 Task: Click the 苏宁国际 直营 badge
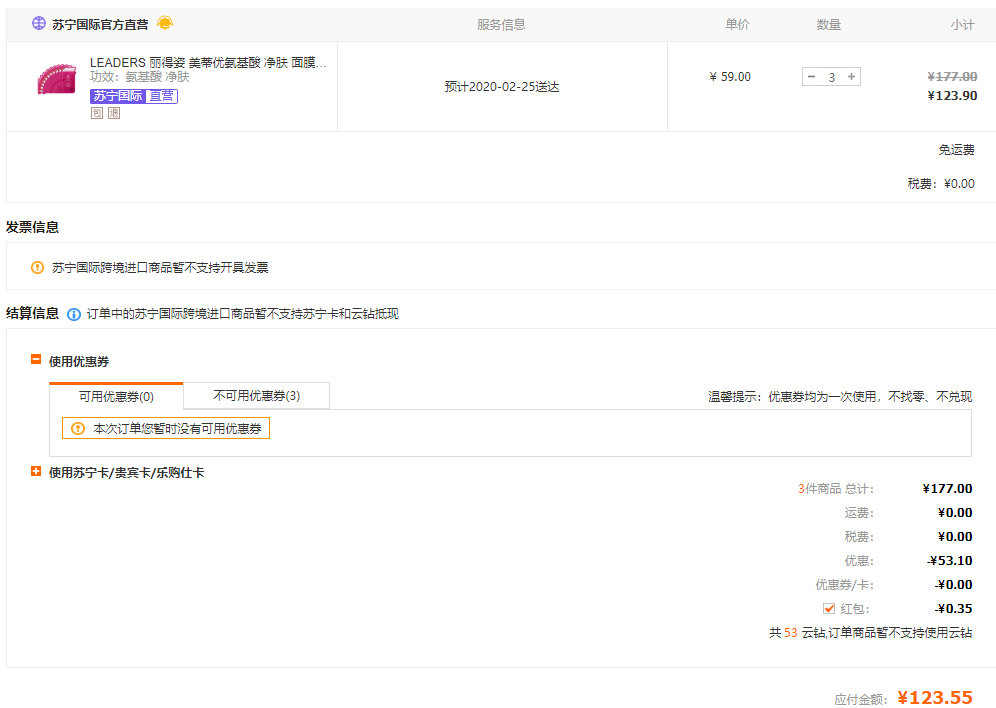134,96
